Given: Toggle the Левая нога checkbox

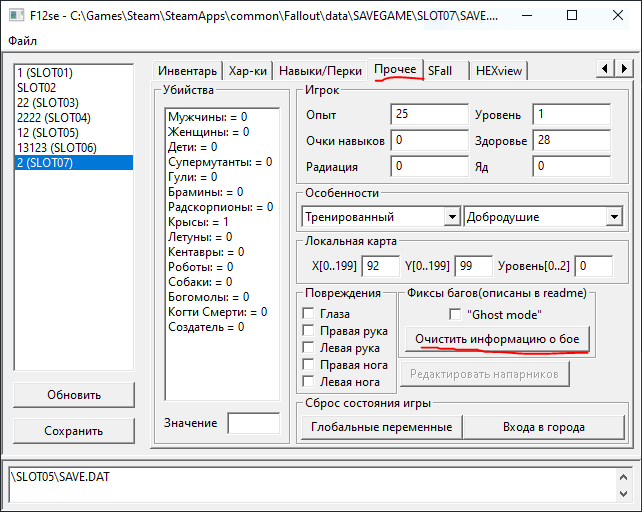Looking at the screenshot, I should 308,381.
